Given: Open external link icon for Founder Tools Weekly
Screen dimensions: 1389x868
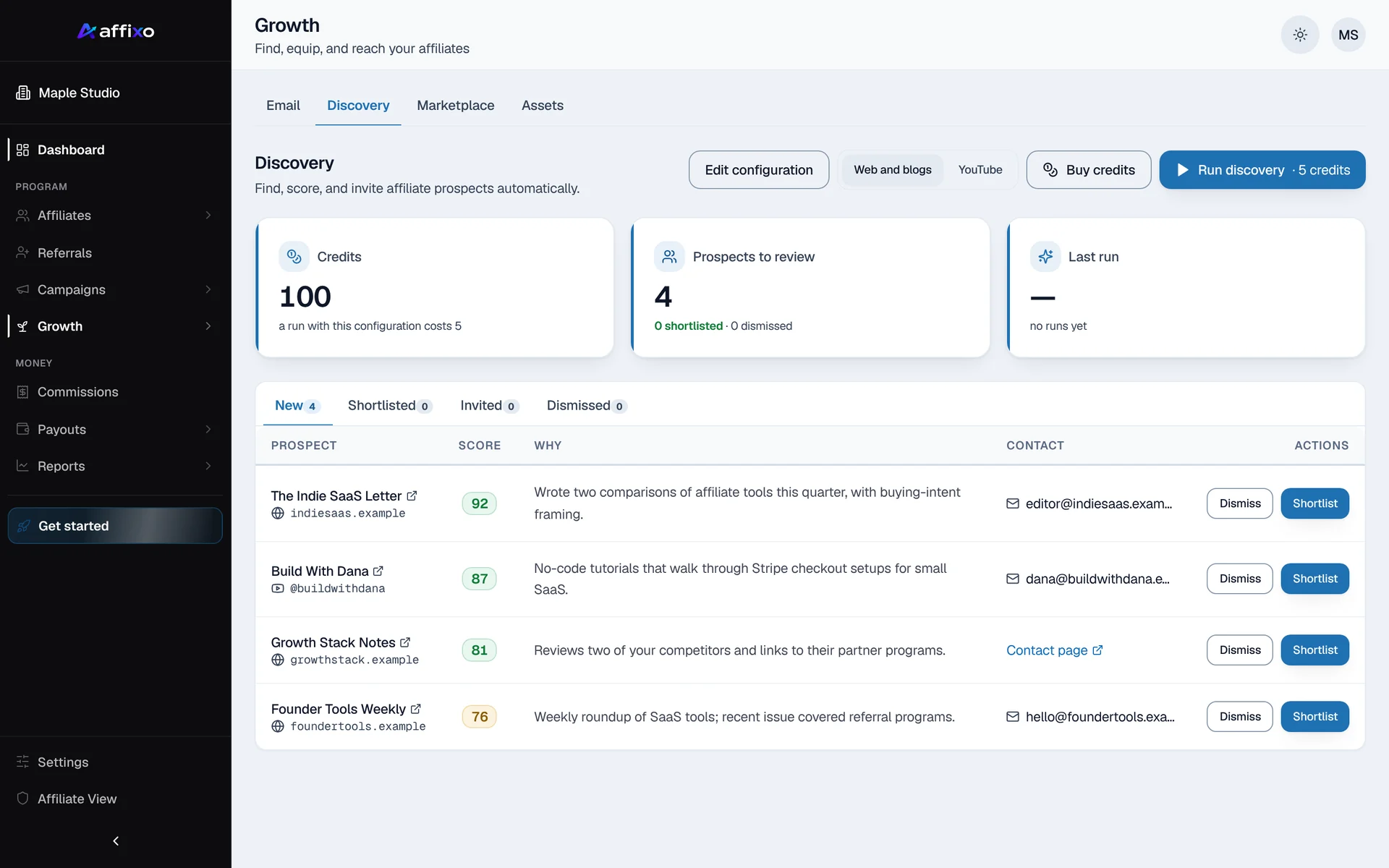Looking at the screenshot, I should coord(415,709).
